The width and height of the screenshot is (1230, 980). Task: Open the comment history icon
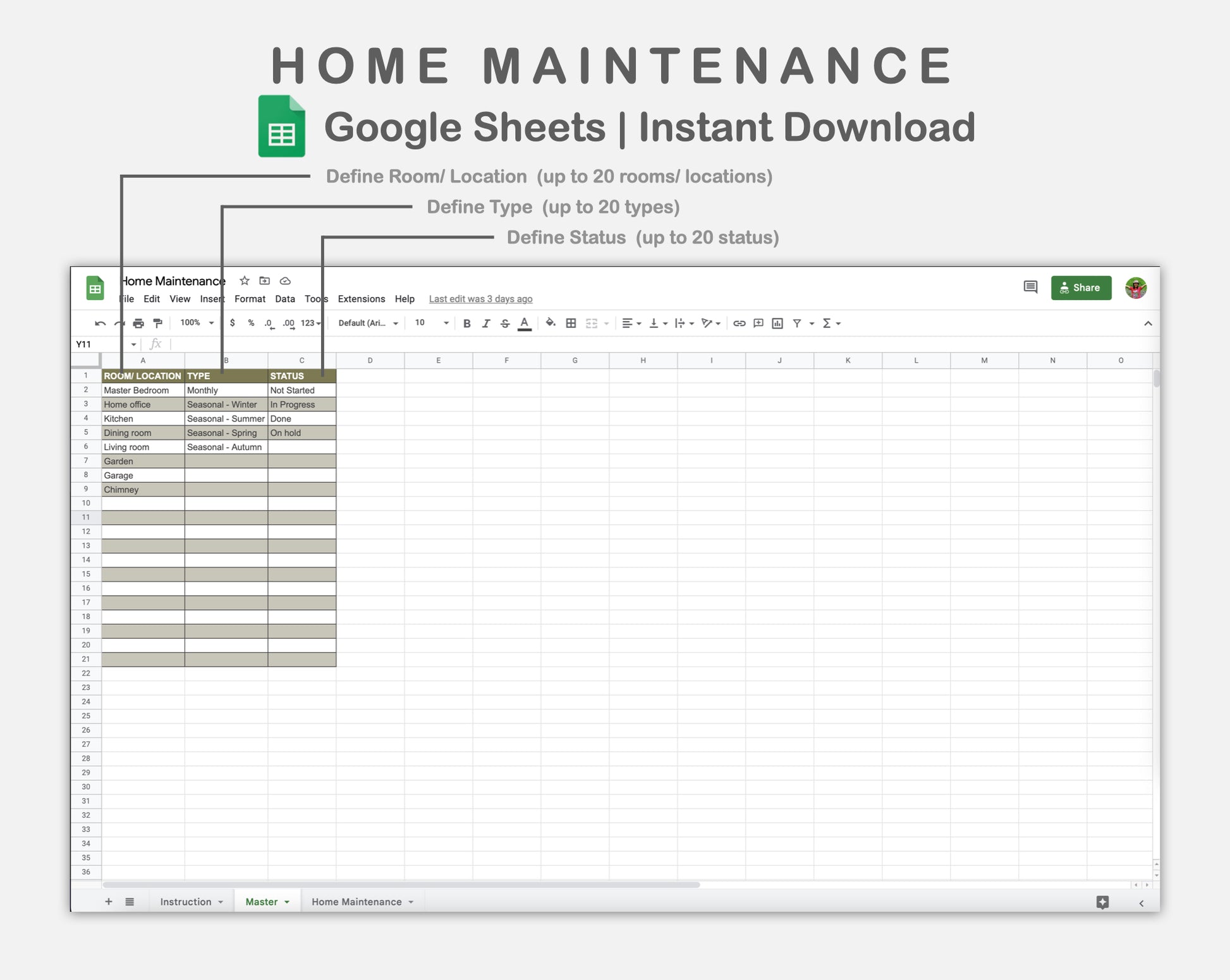click(1030, 287)
